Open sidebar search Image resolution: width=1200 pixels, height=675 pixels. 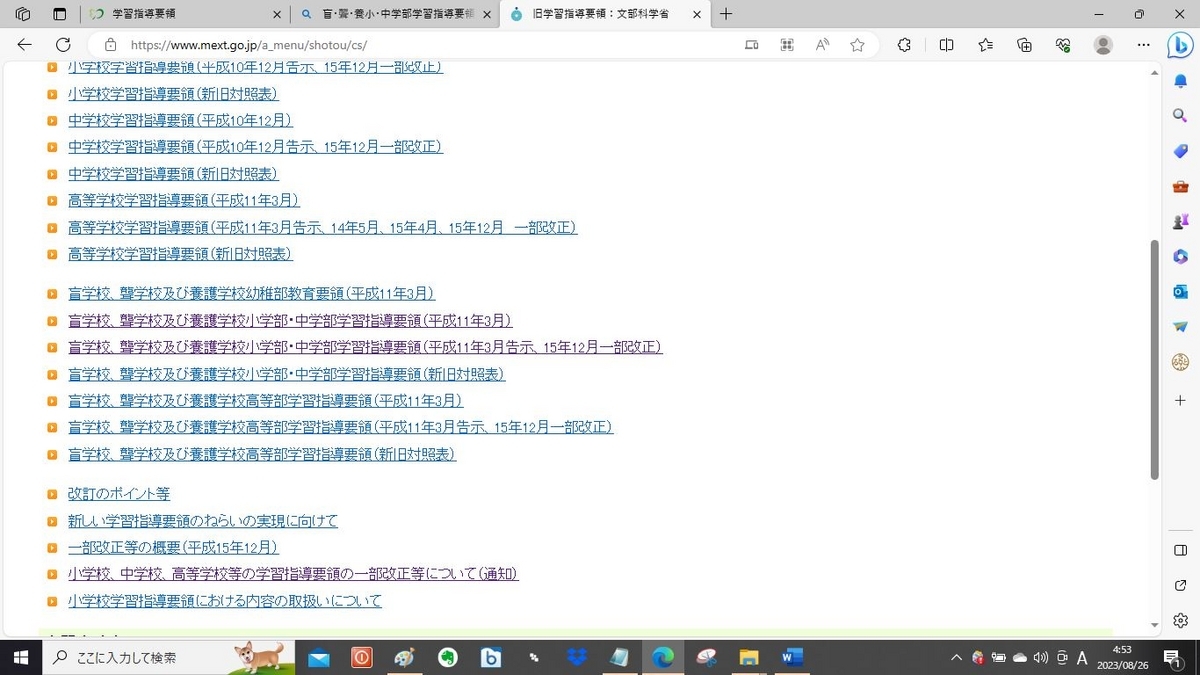click(1180, 116)
